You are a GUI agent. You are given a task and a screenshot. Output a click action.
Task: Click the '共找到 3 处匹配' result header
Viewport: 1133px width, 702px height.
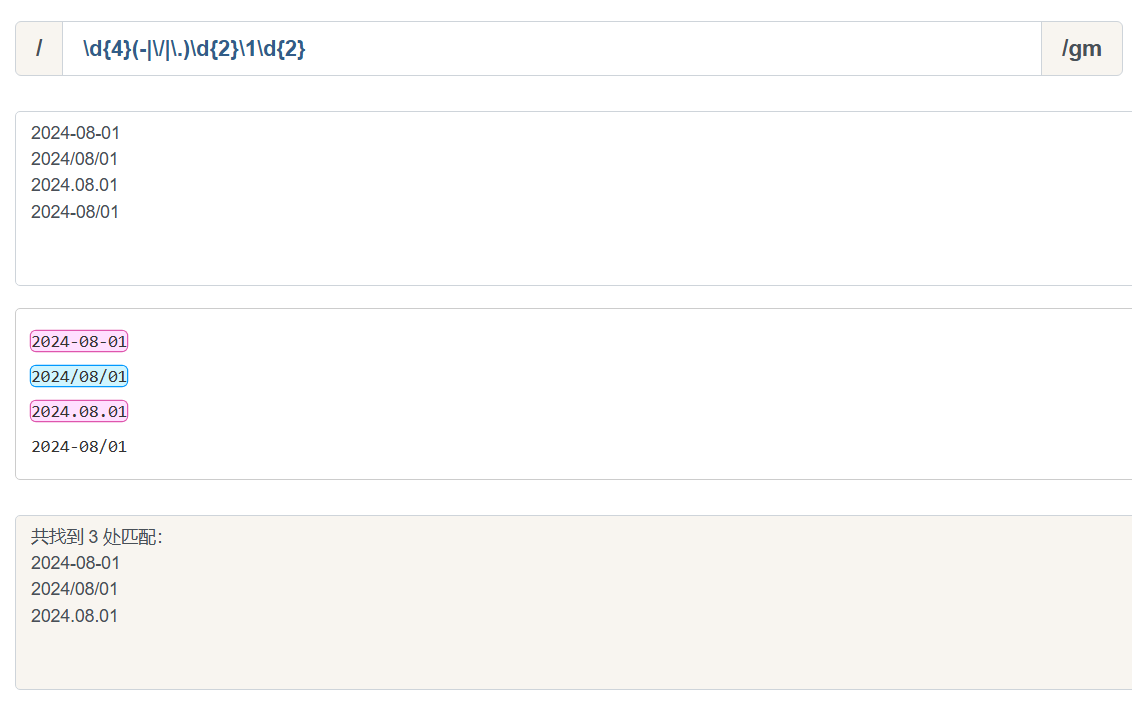(x=97, y=537)
